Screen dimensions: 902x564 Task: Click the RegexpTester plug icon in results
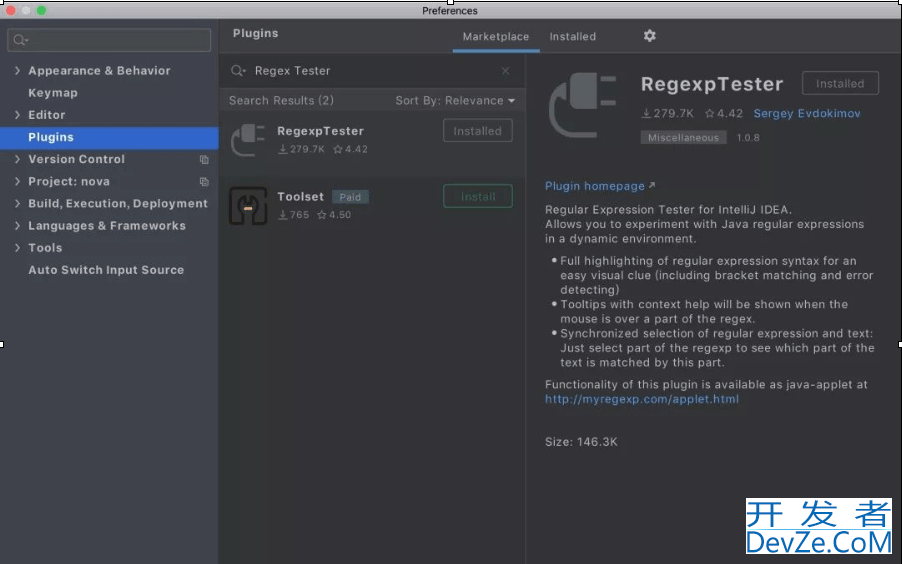click(x=247, y=139)
